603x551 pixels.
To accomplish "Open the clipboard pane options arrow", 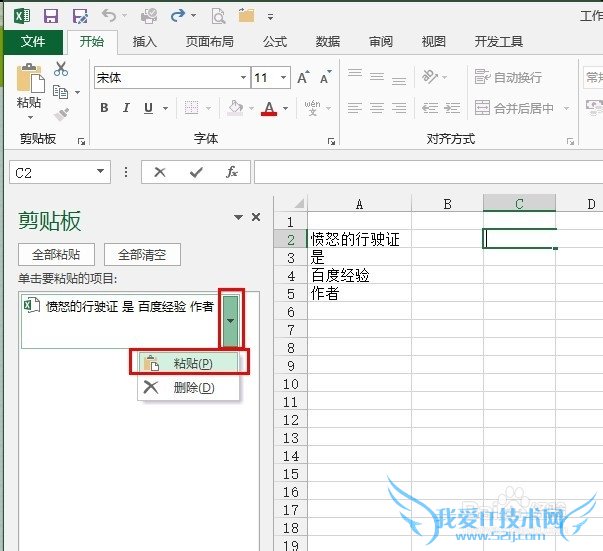I will (238, 217).
